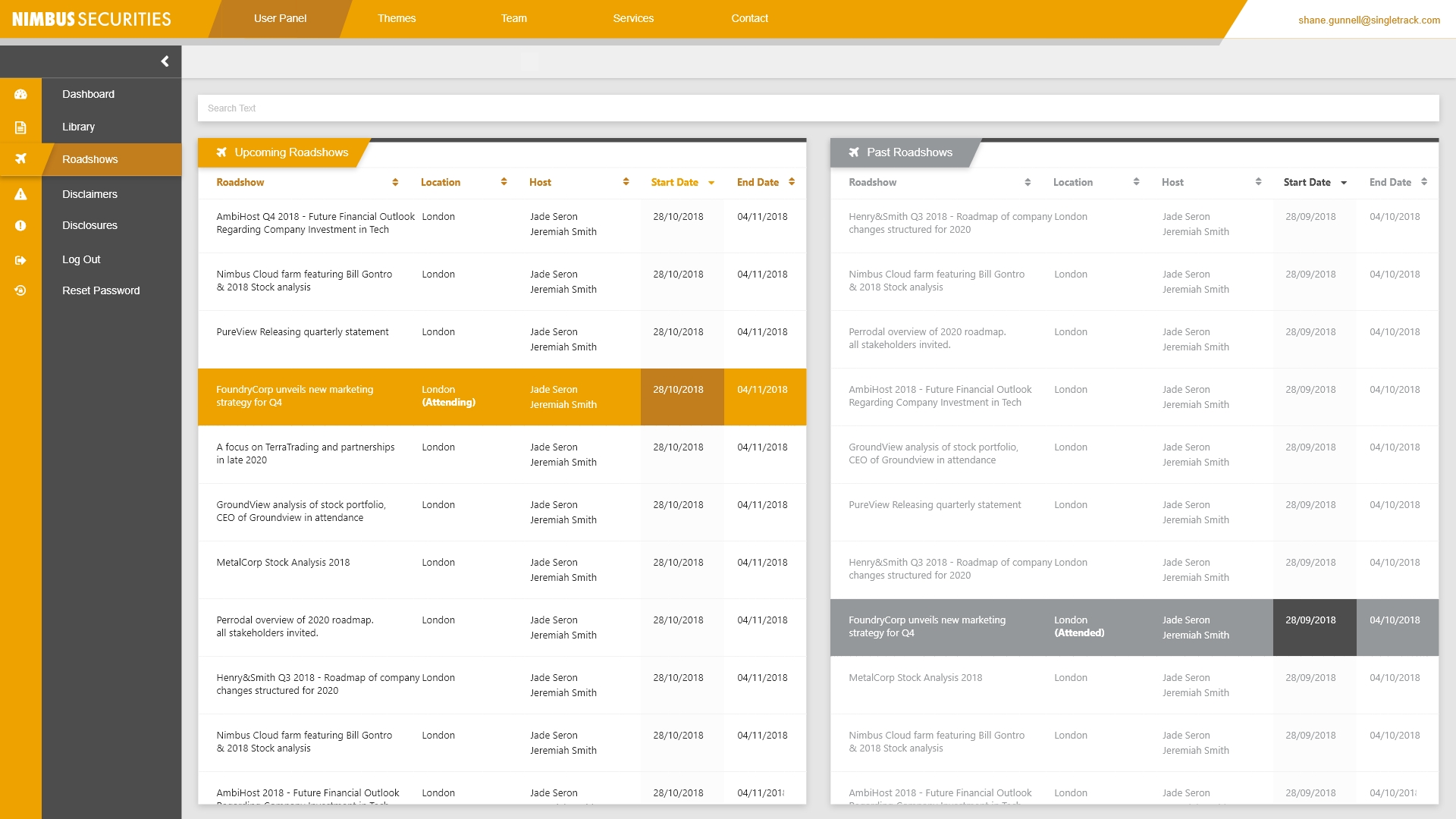
Task: Open the shane.gunnell@singletrack.com account link
Action: coord(1368,20)
